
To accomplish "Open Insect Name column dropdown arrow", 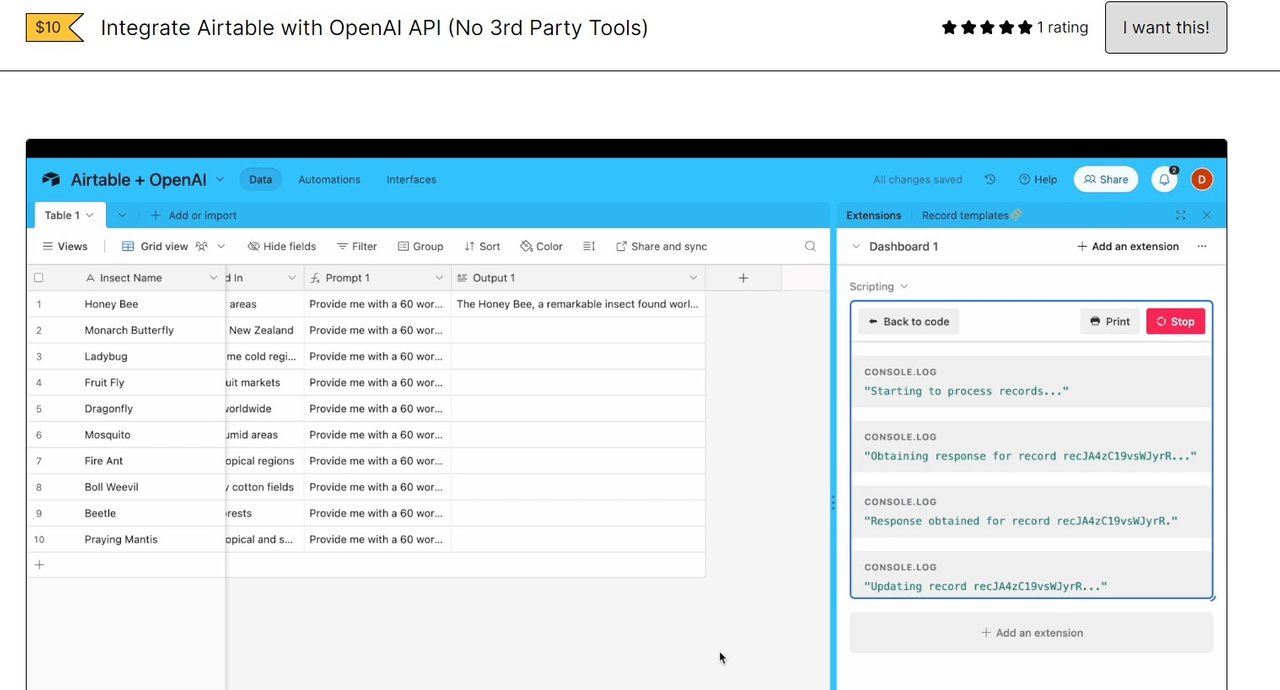I will coord(213,278).
